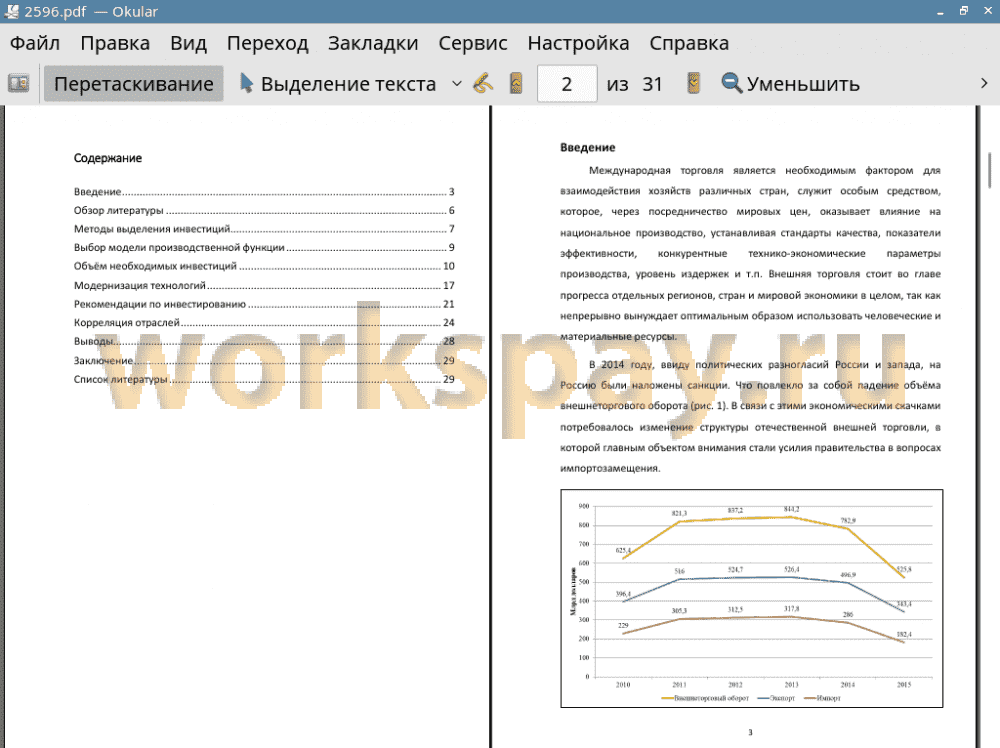Click the Импорт legend entry in chart
The height and width of the screenshot is (748, 1000).
pyautogui.click(x=823, y=698)
